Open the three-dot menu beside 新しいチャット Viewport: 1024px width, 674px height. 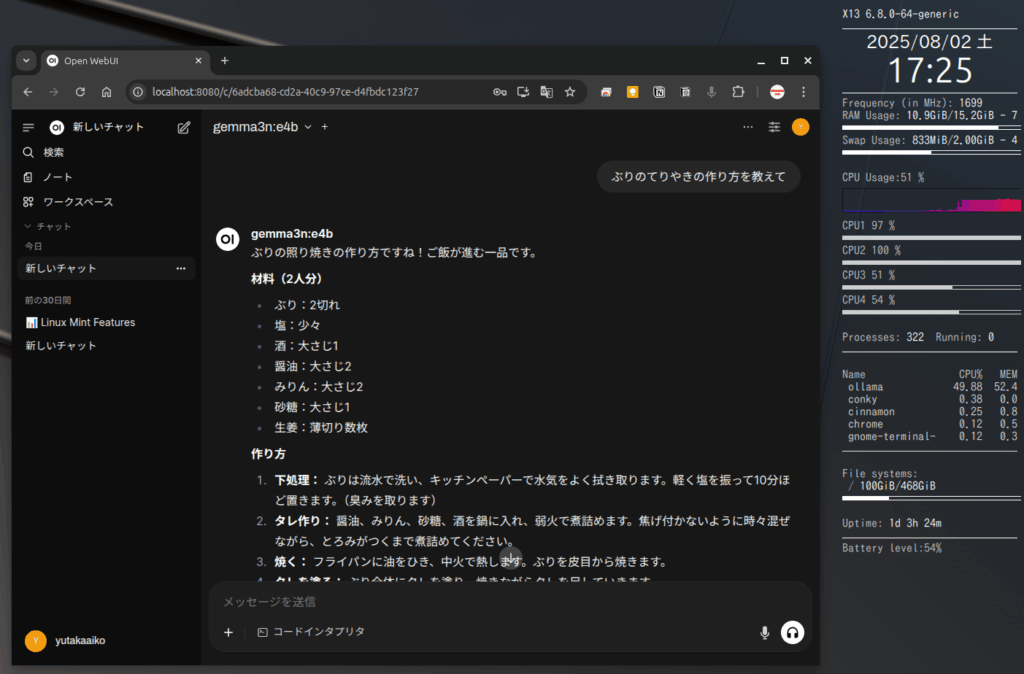coord(181,268)
